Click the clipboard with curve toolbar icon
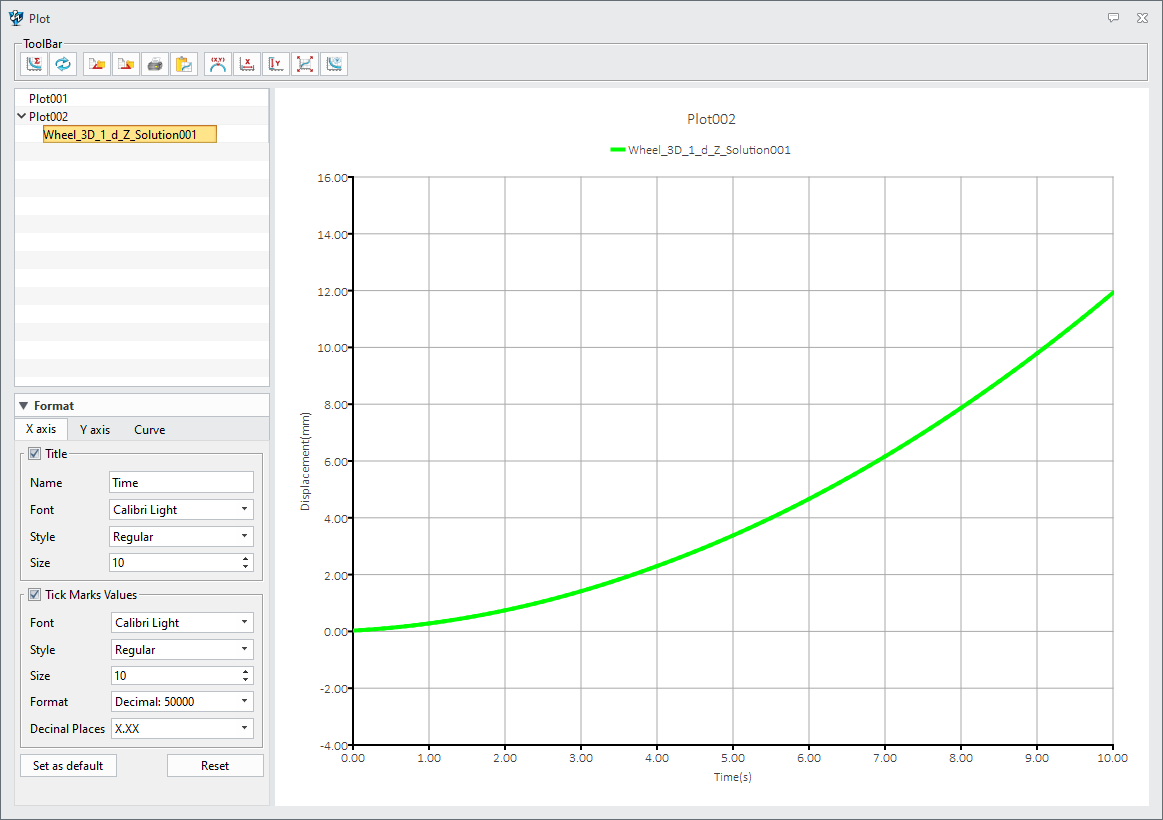 click(x=184, y=65)
